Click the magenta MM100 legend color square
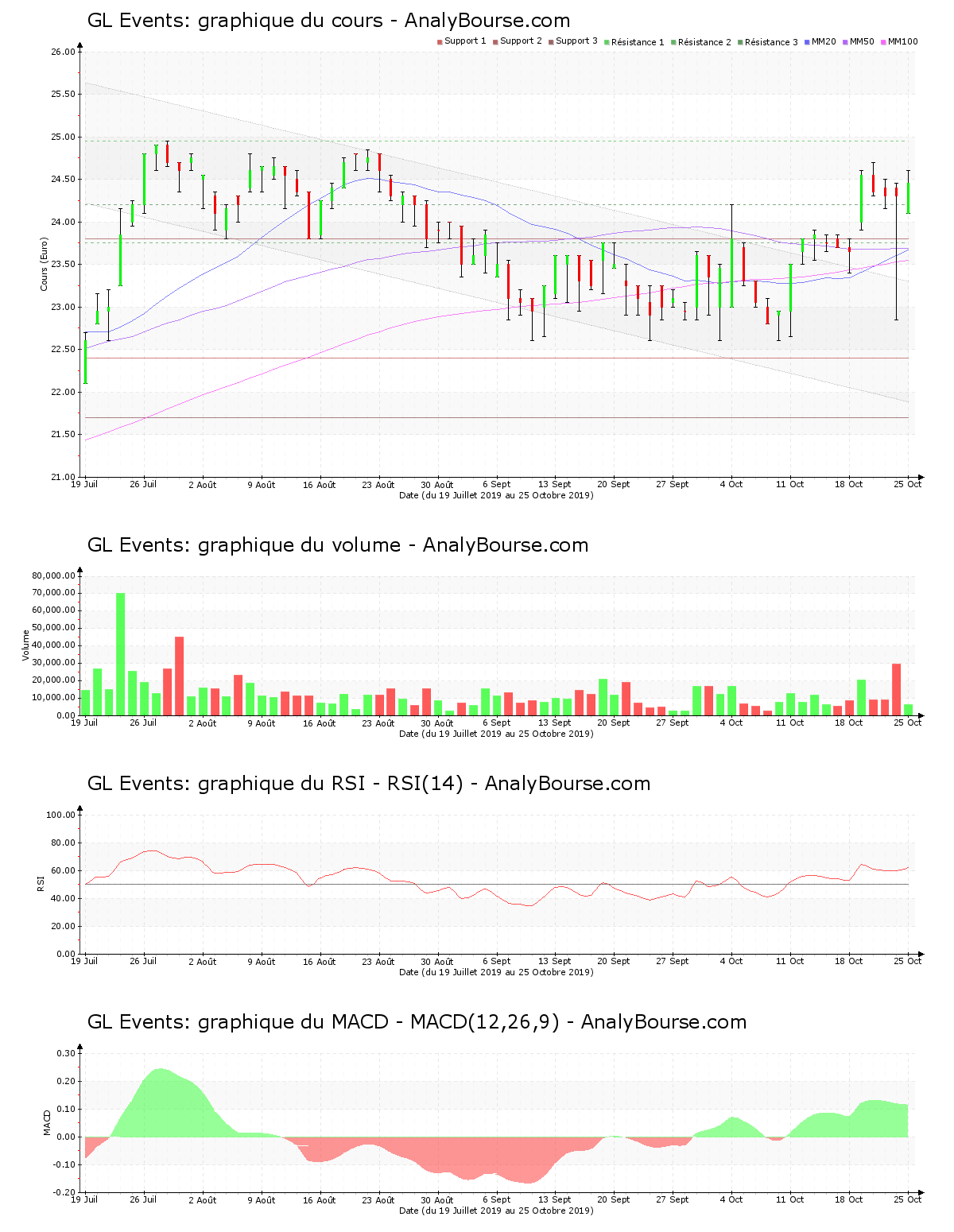 [x=883, y=41]
